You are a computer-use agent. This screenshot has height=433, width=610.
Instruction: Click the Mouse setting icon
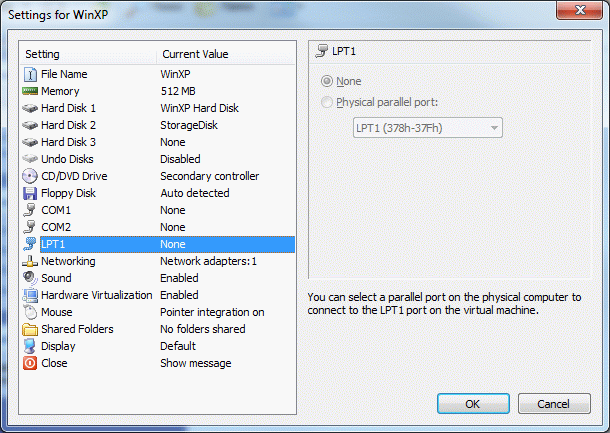coord(30,312)
